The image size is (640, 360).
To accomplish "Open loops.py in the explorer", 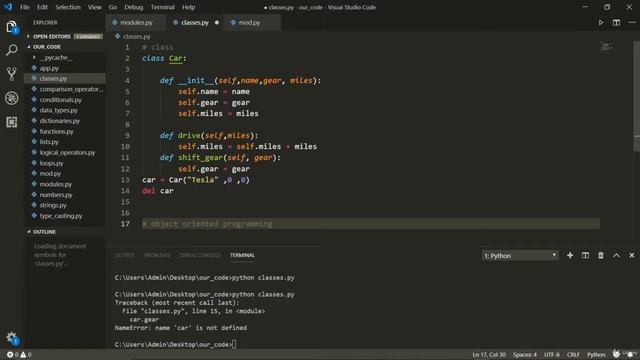I will 65,163.
